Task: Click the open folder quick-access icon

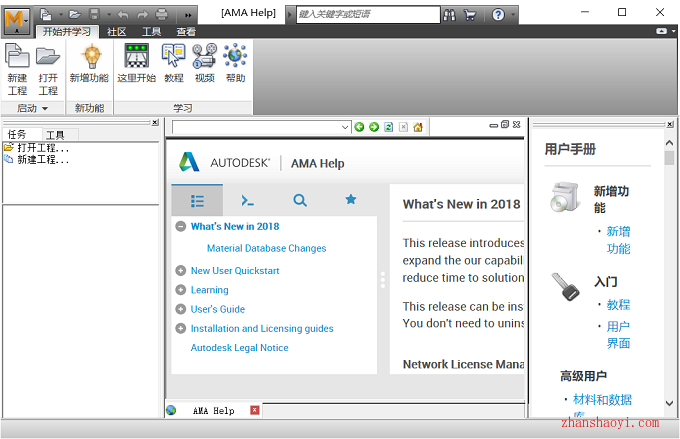Action: click(x=75, y=15)
